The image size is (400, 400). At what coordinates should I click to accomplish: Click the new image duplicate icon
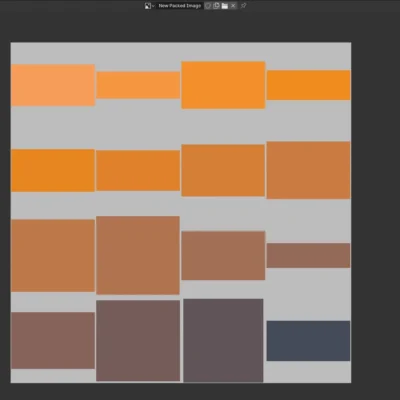click(216, 6)
